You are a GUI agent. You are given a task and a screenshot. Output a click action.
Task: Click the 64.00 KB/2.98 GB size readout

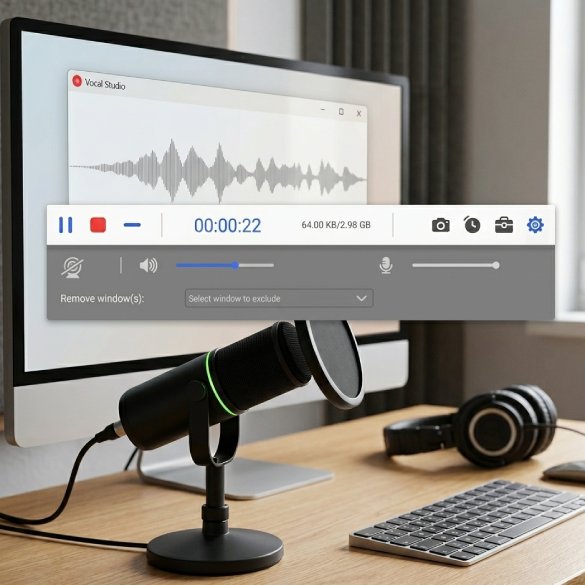tap(336, 225)
